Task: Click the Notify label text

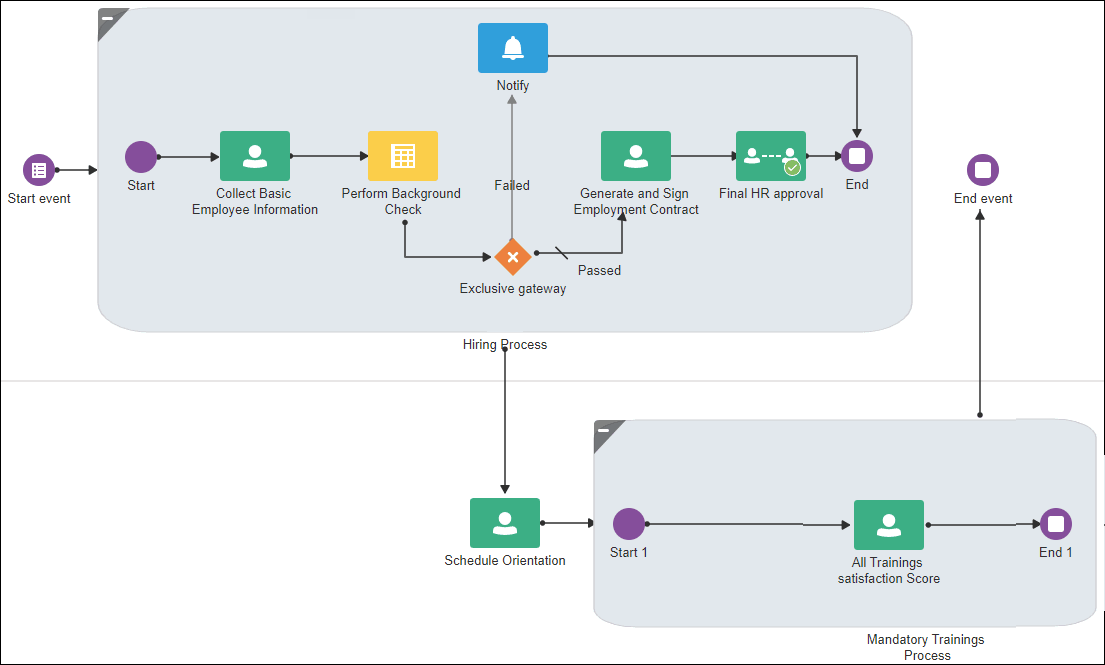Action: click(x=512, y=85)
